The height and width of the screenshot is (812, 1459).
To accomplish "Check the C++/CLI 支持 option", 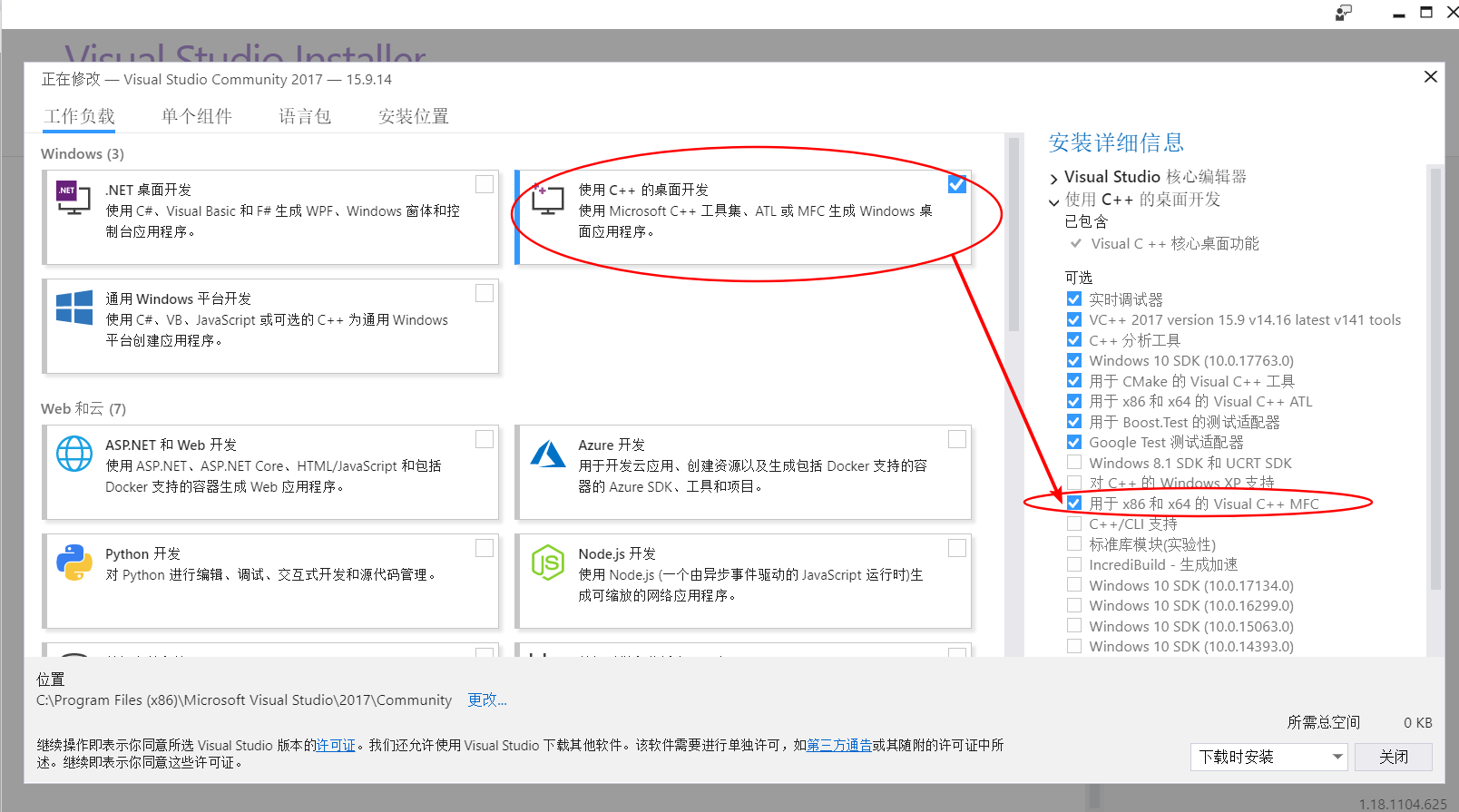I will tap(1074, 523).
